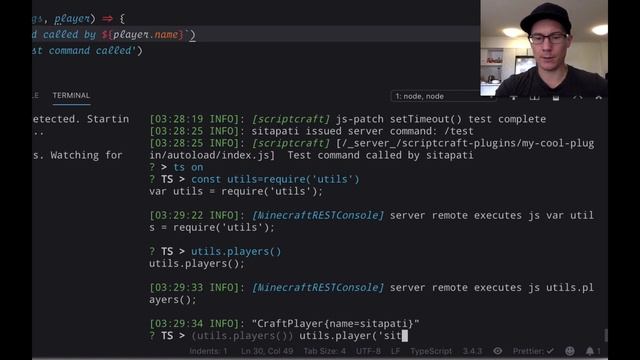The width and height of the screenshot is (640, 360).
Task: Switch to the TERMINAL panel tab
Action: click(71, 96)
